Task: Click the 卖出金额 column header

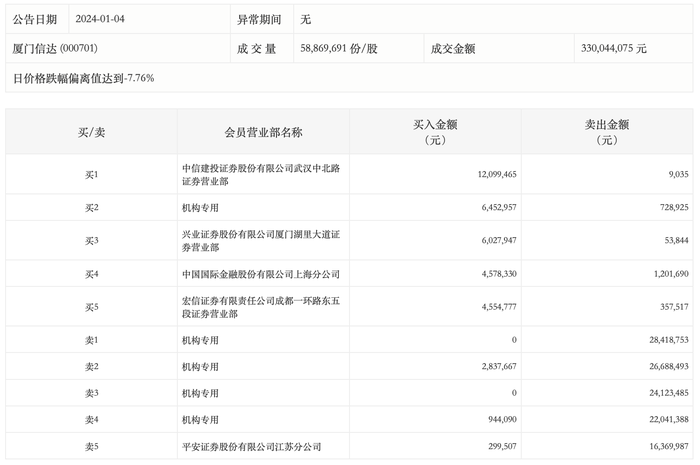Action: click(x=607, y=132)
